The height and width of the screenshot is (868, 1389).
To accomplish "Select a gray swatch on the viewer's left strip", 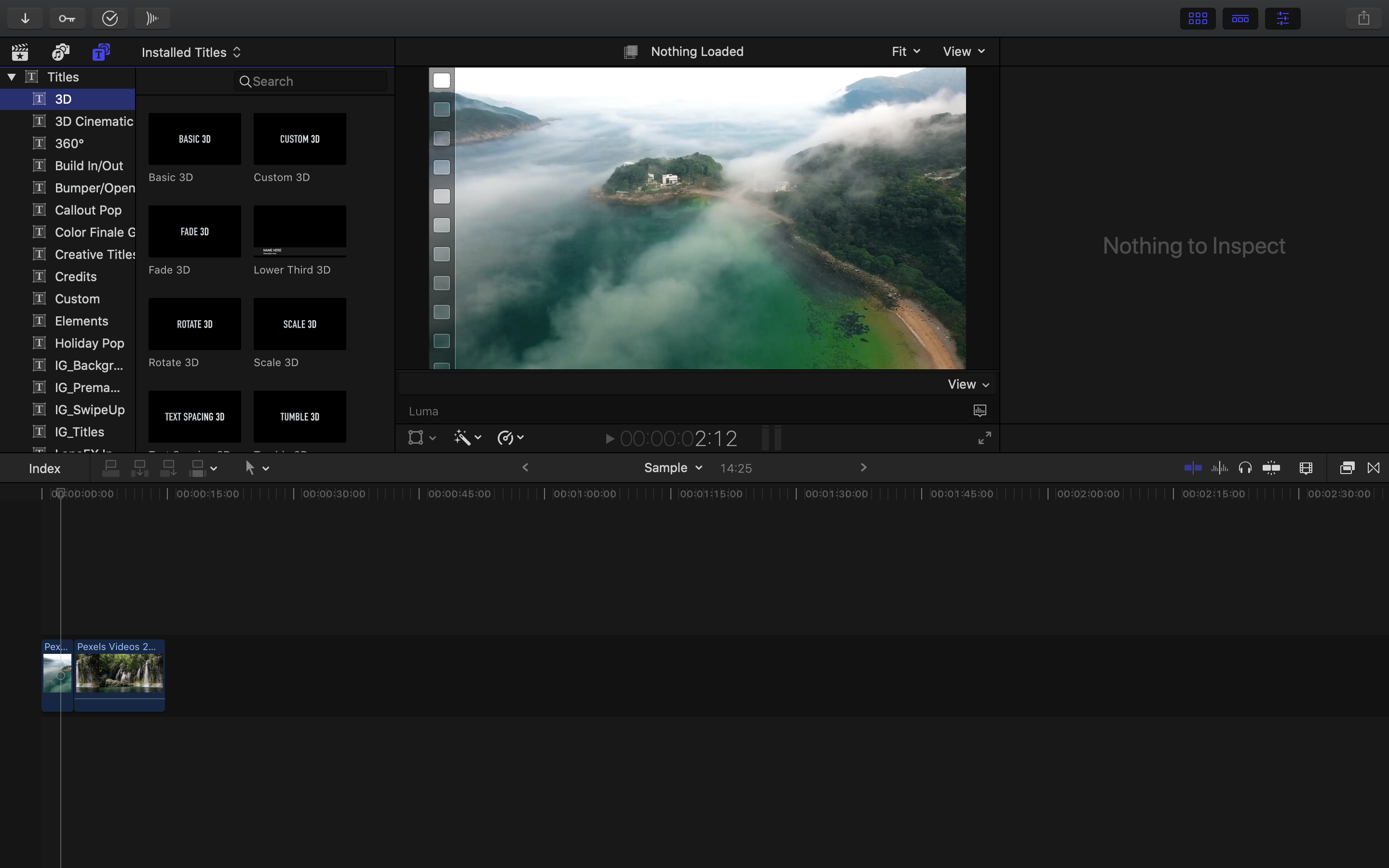I will tap(441, 167).
